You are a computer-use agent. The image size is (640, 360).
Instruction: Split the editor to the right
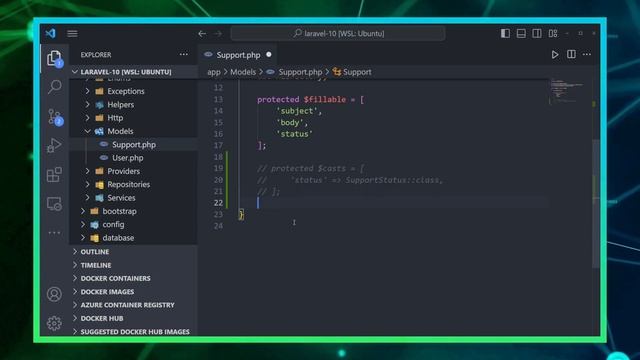click(571, 54)
